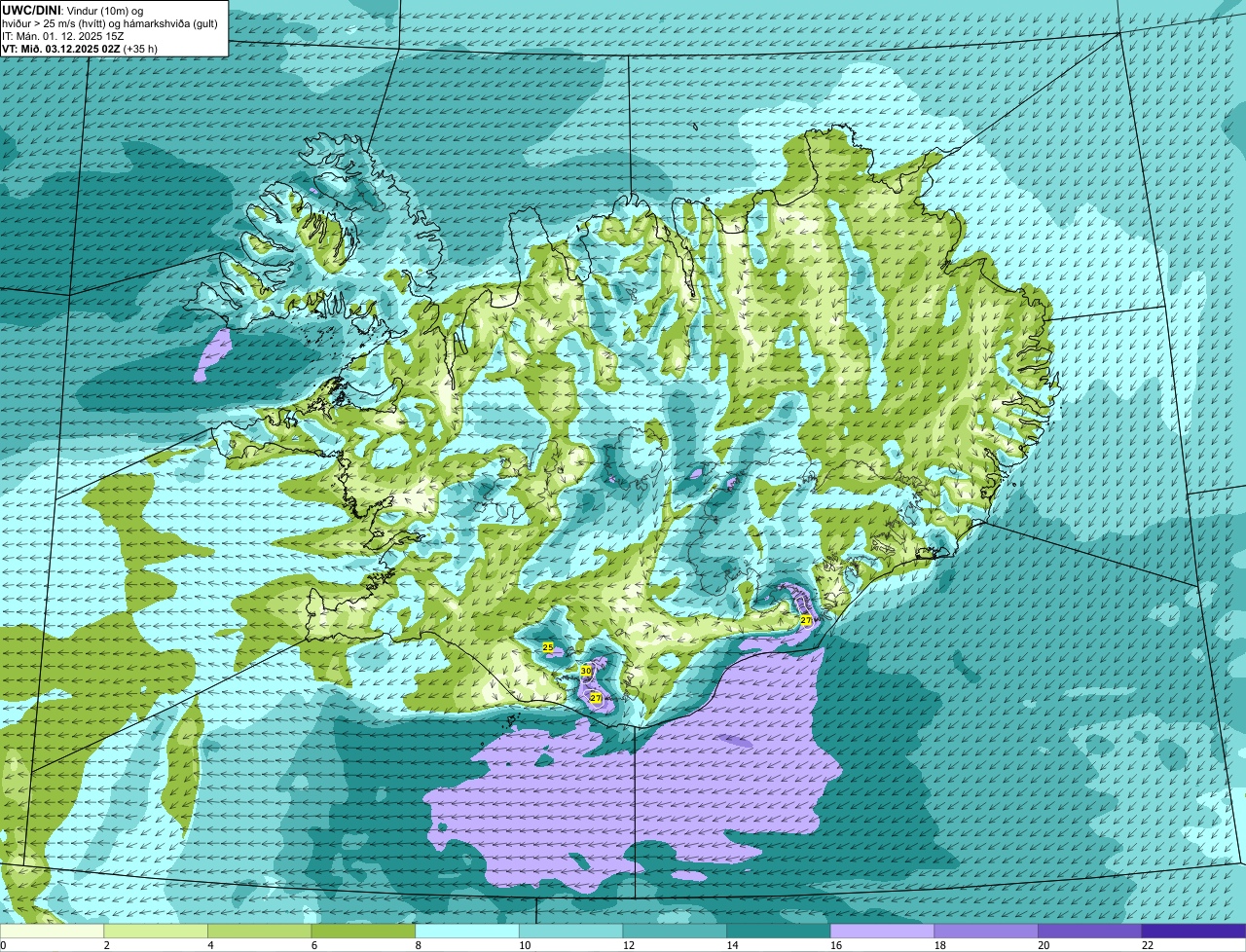Click the legend scale number '16'
Viewport: 1246px width, 952px height.
836,945
